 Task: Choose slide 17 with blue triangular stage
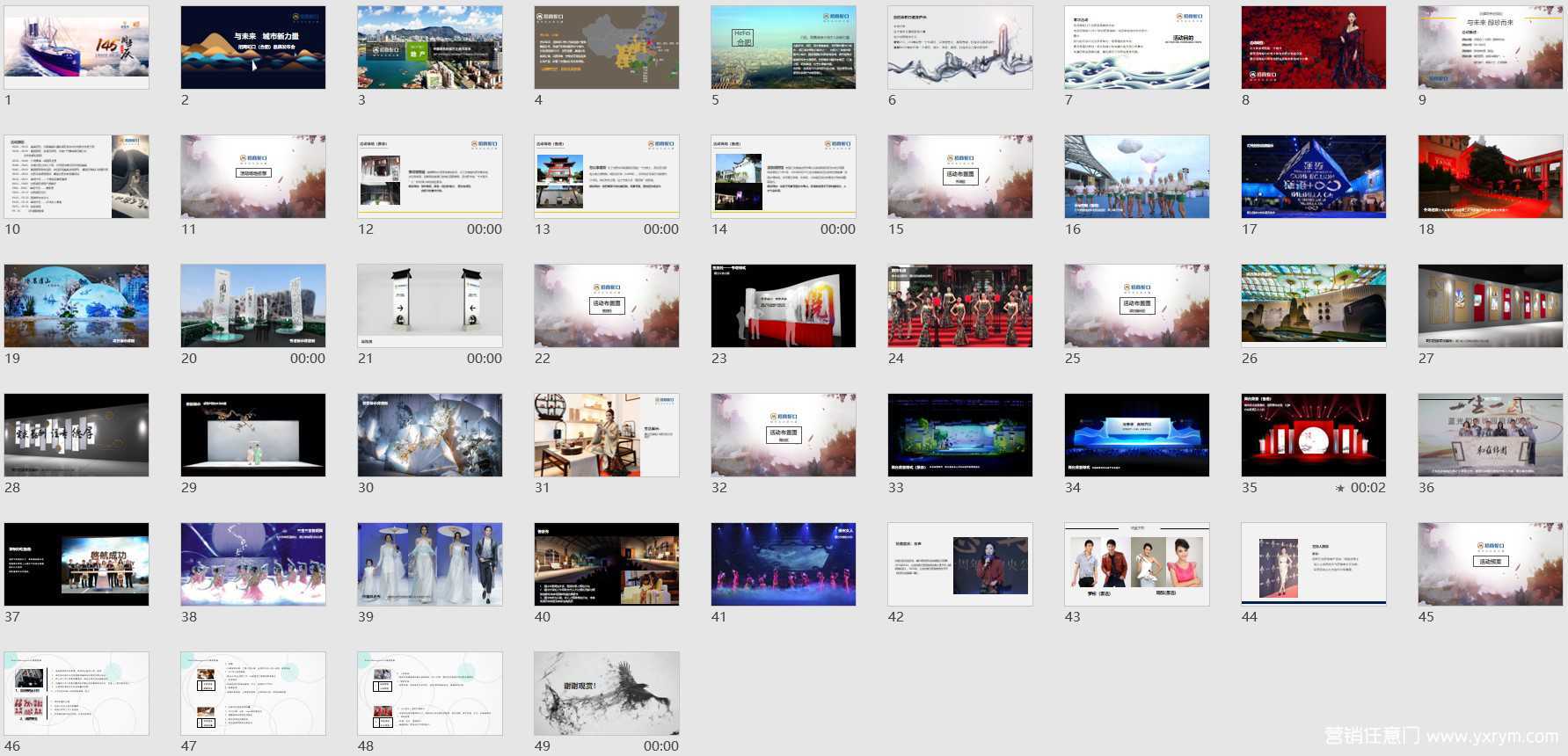pyautogui.click(x=1314, y=177)
